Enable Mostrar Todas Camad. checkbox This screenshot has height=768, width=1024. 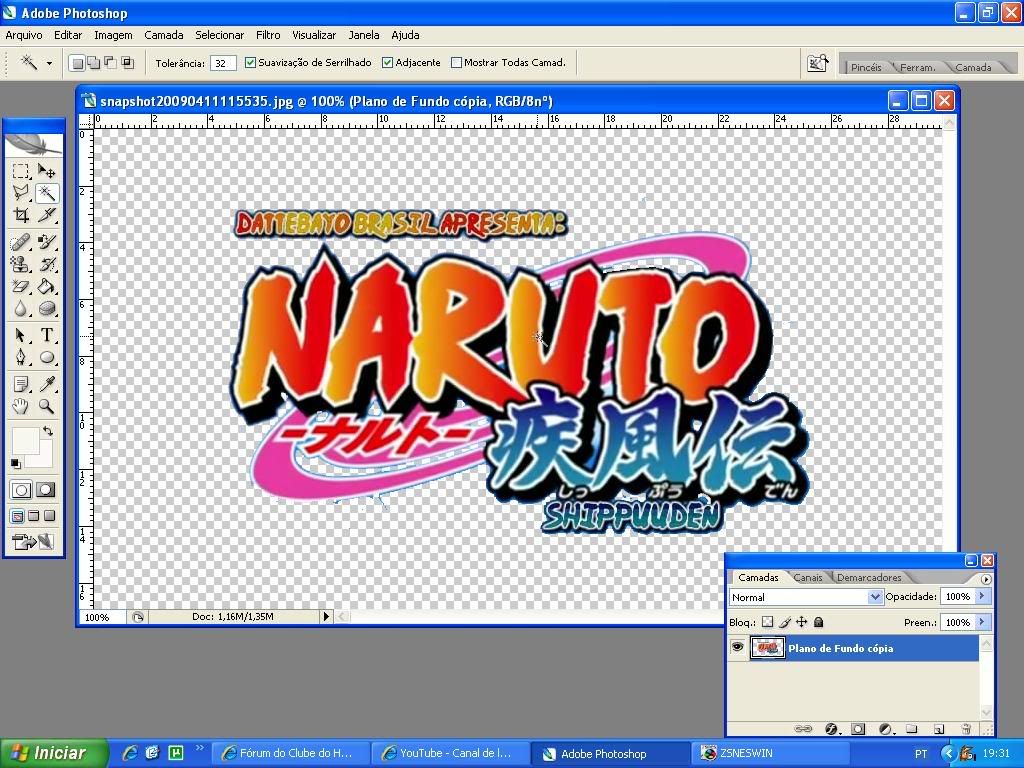457,63
